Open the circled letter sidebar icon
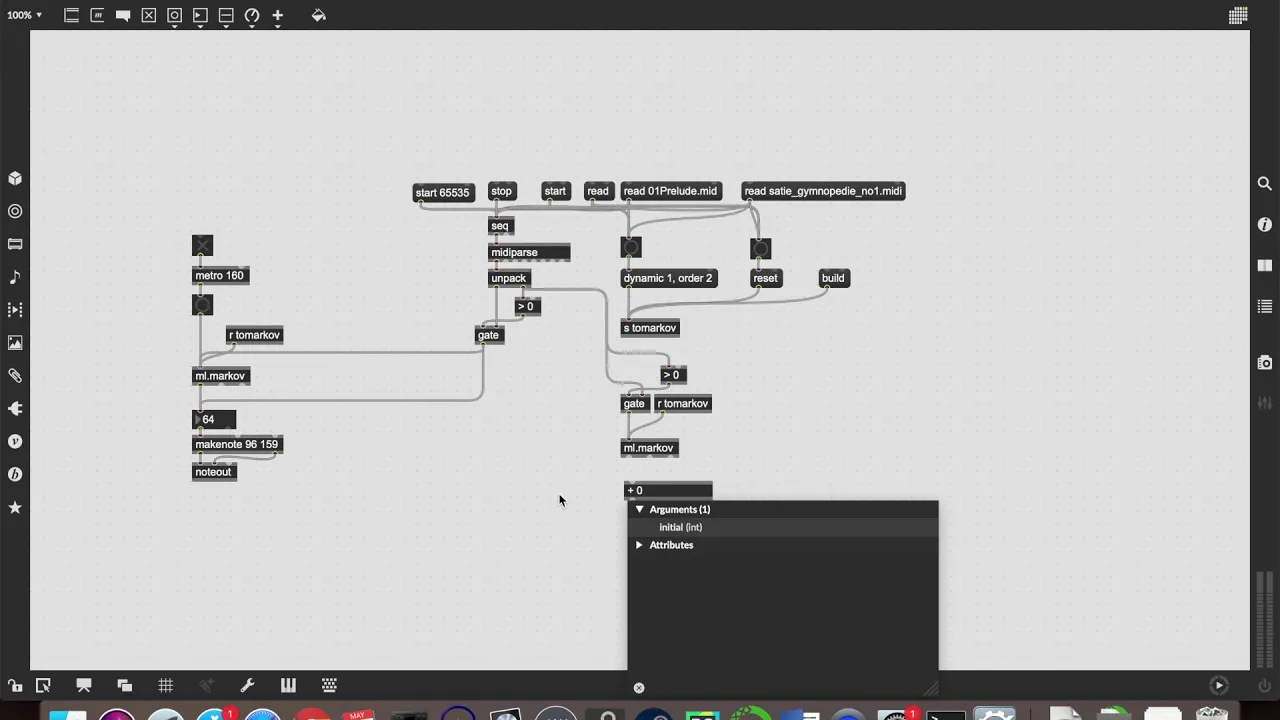The height and width of the screenshot is (720, 1280). tap(15, 441)
